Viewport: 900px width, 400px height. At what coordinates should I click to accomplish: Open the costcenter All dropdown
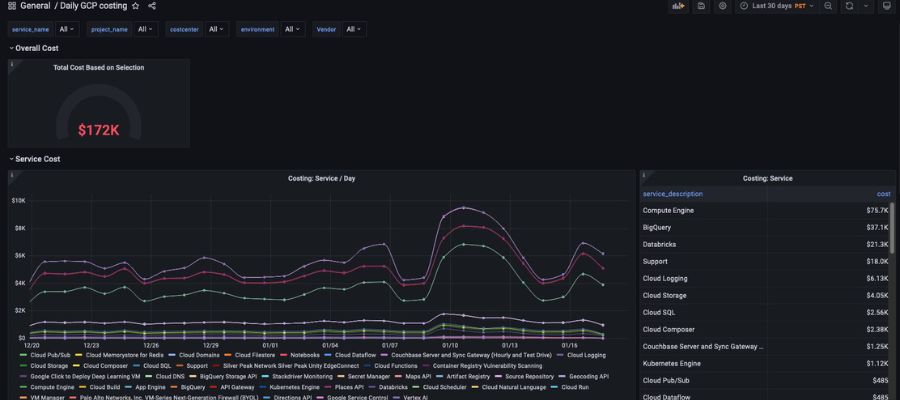click(x=216, y=29)
